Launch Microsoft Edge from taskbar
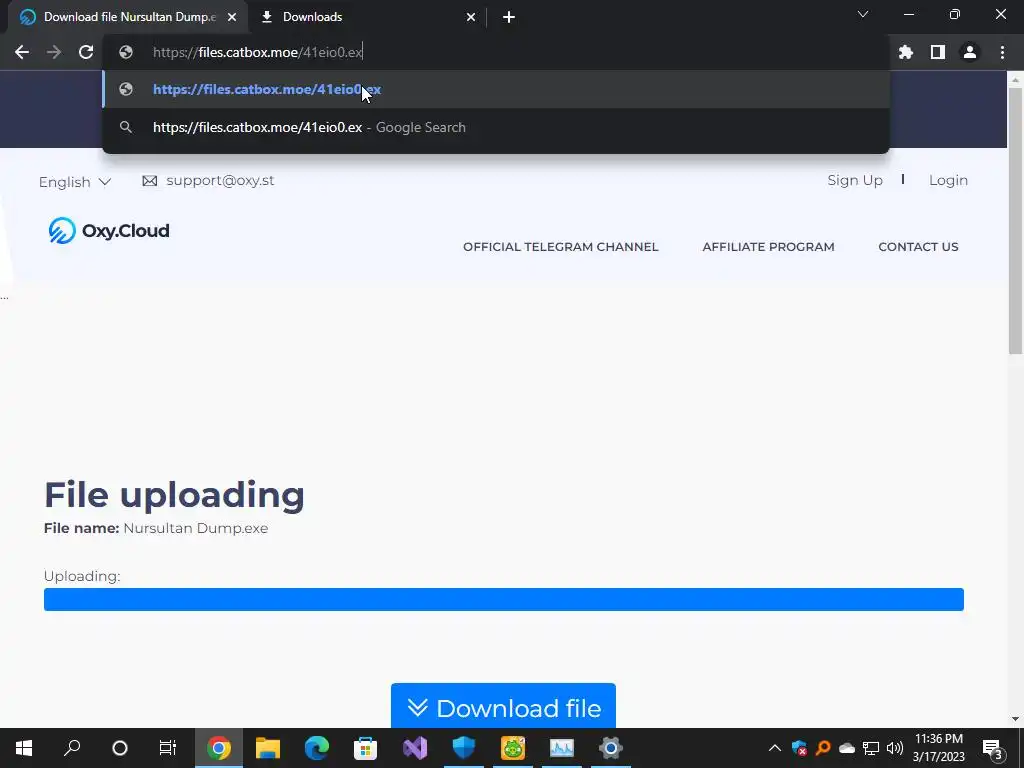Screen dimensions: 1024x768 [x=317, y=748]
